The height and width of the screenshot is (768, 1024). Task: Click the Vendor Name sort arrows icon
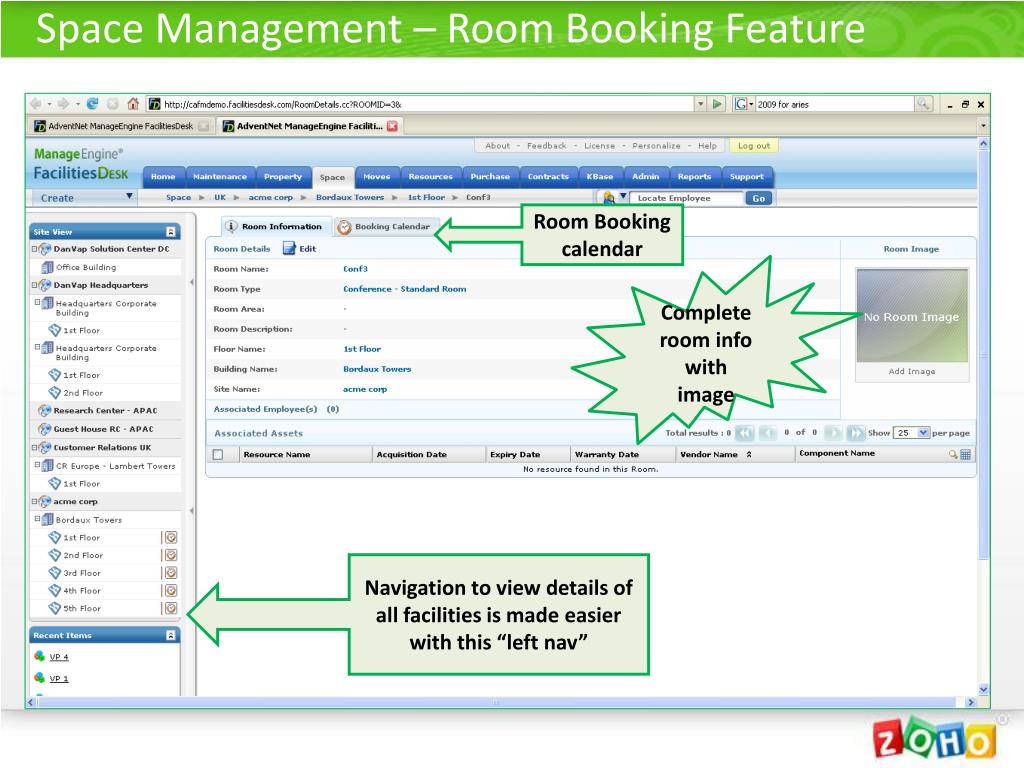(749, 454)
